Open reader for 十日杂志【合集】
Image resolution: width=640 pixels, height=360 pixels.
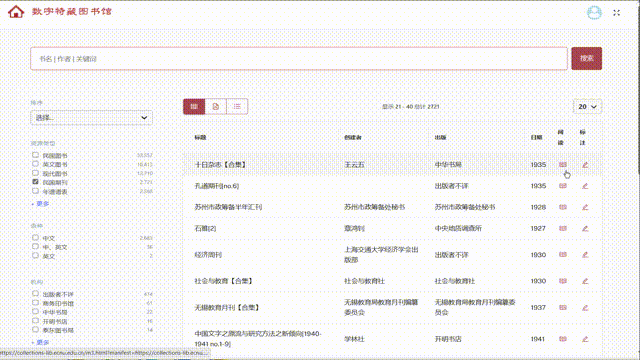(x=563, y=164)
